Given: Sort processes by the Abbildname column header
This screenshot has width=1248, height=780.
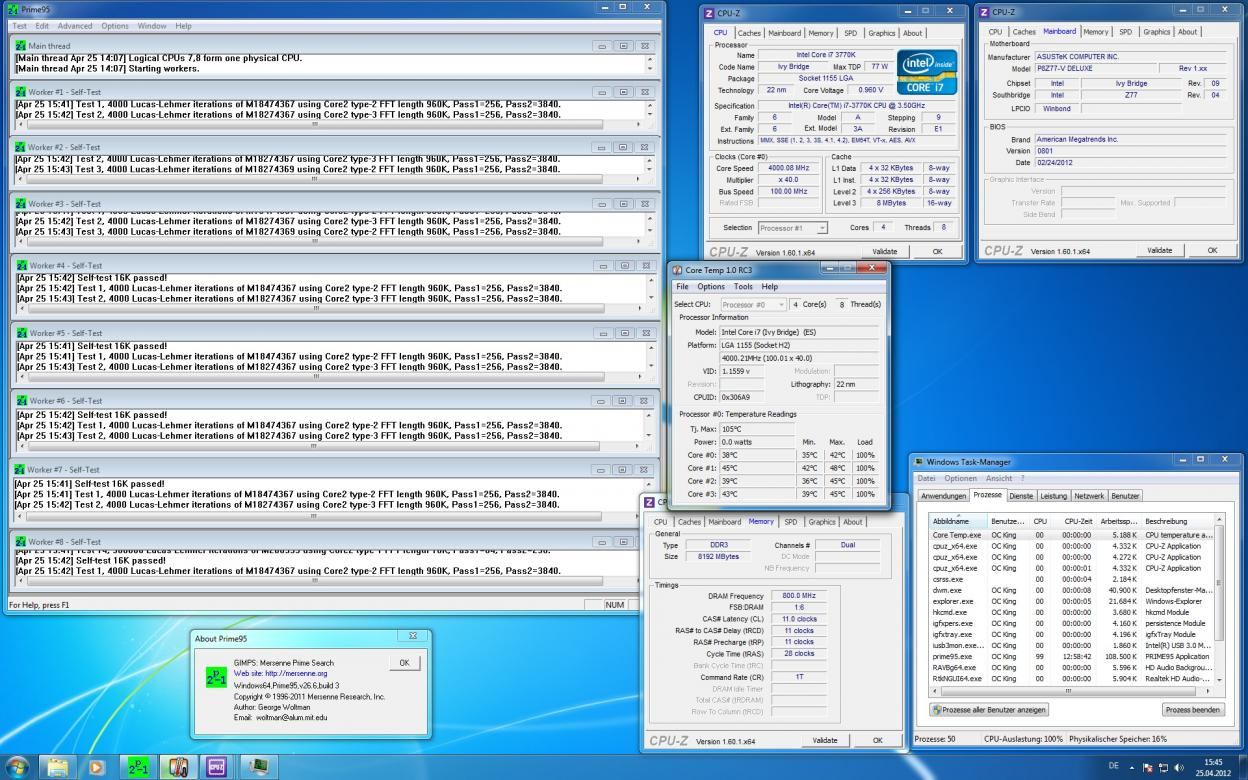Looking at the screenshot, I should tap(959, 521).
